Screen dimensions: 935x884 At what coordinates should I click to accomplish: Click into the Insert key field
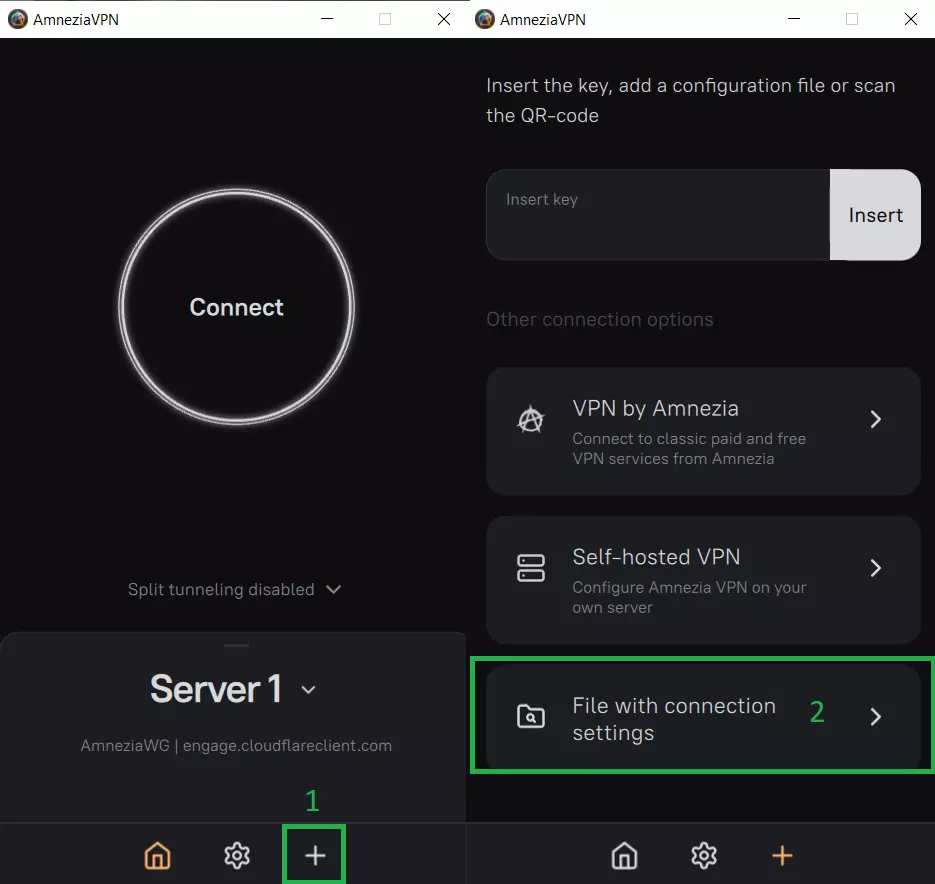point(658,215)
